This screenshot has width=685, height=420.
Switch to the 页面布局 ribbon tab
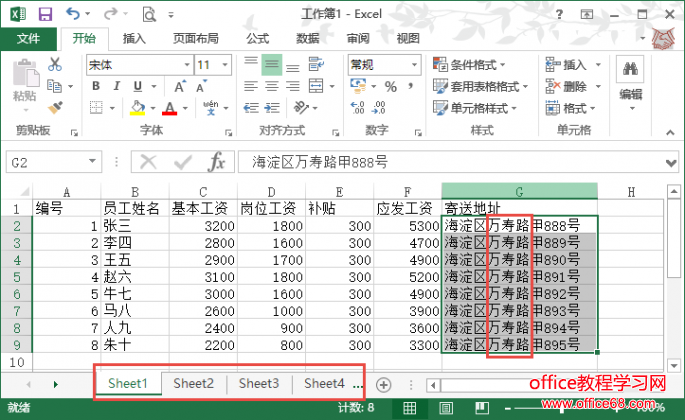(x=196, y=38)
